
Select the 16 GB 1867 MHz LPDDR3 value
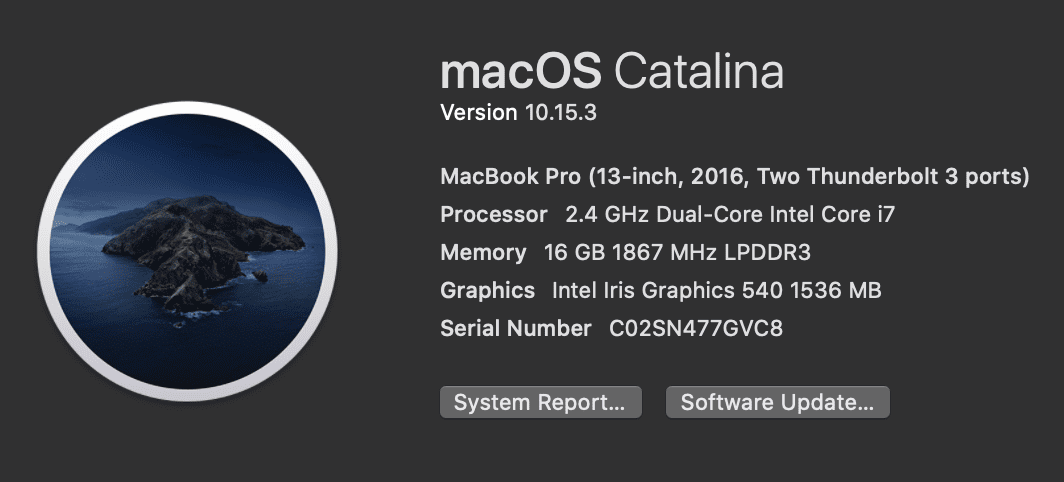coord(677,253)
